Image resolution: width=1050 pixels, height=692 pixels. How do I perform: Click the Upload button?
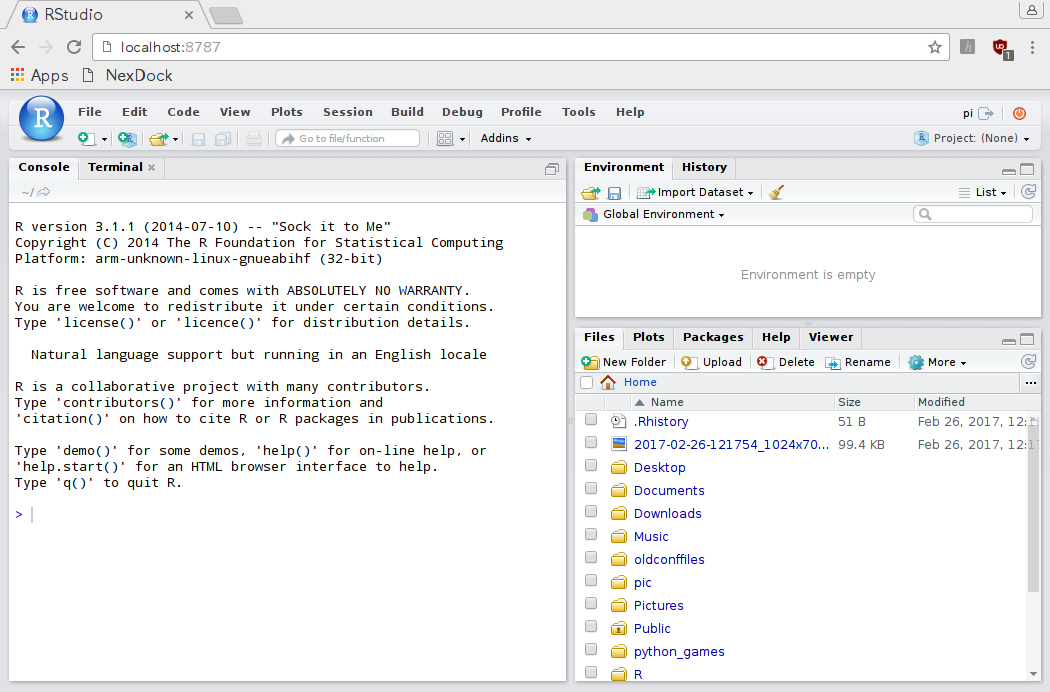[x=712, y=362]
